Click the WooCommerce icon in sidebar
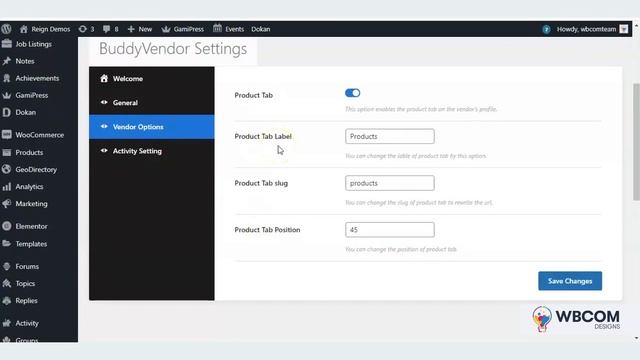This screenshot has width=640, height=360. tap(7, 135)
